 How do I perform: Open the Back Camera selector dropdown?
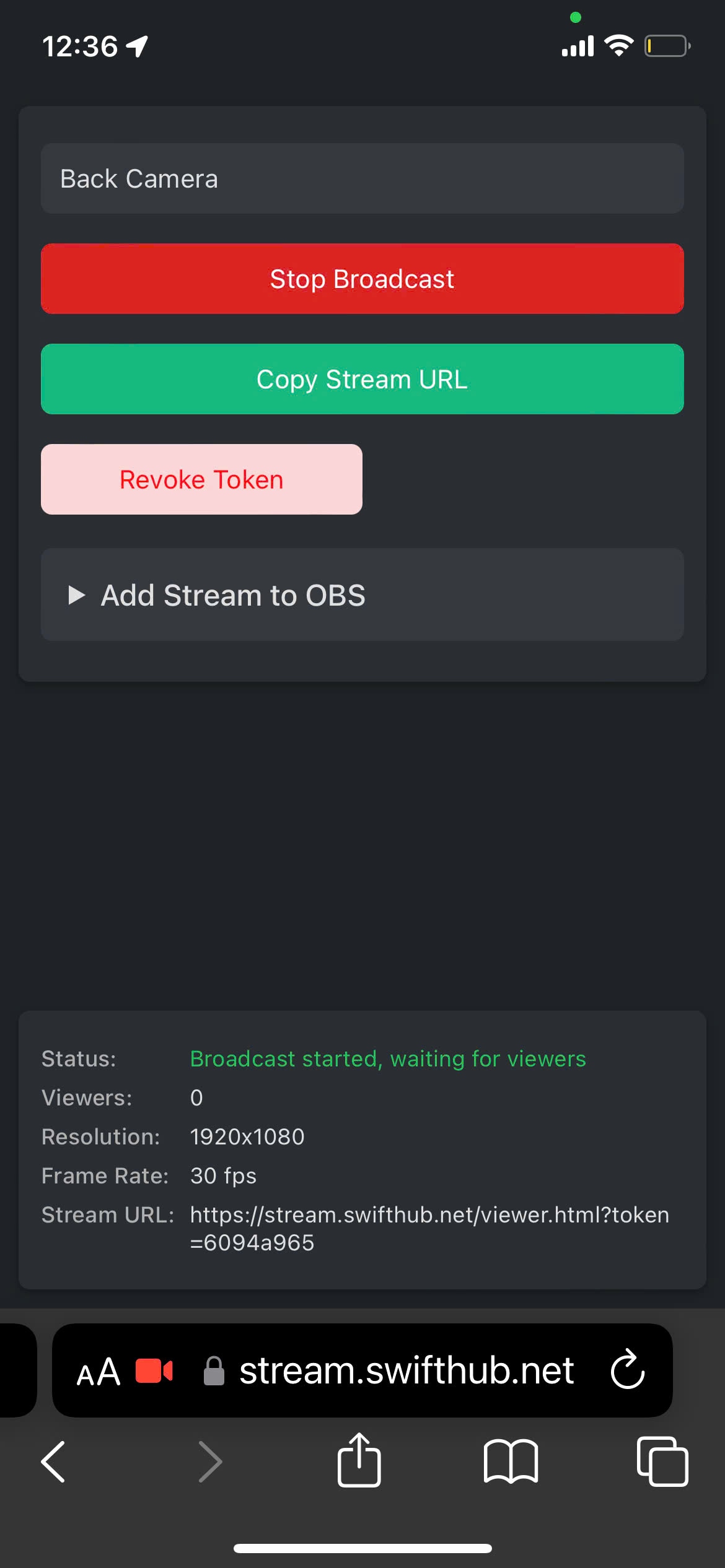pos(362,179)
